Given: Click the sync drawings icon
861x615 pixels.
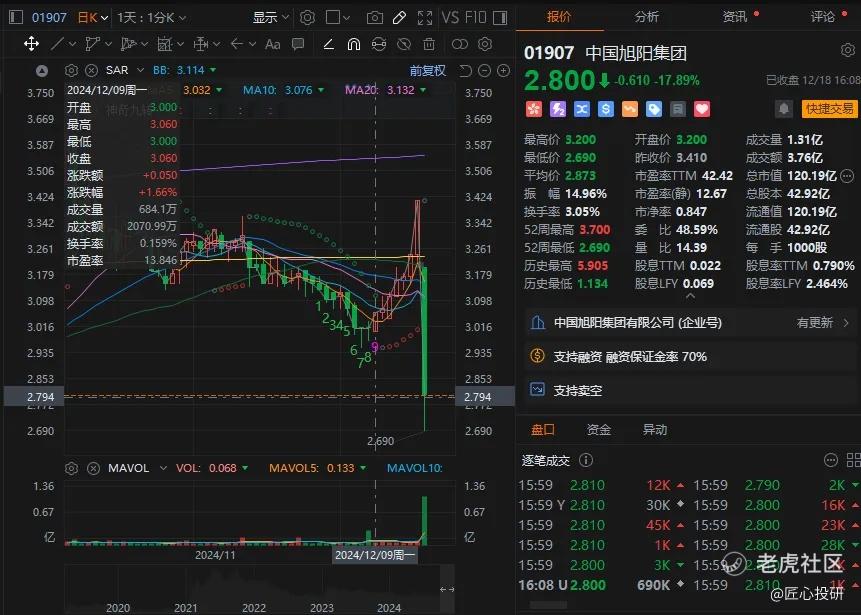Looking at the screenshot, I should pos(379,43).
